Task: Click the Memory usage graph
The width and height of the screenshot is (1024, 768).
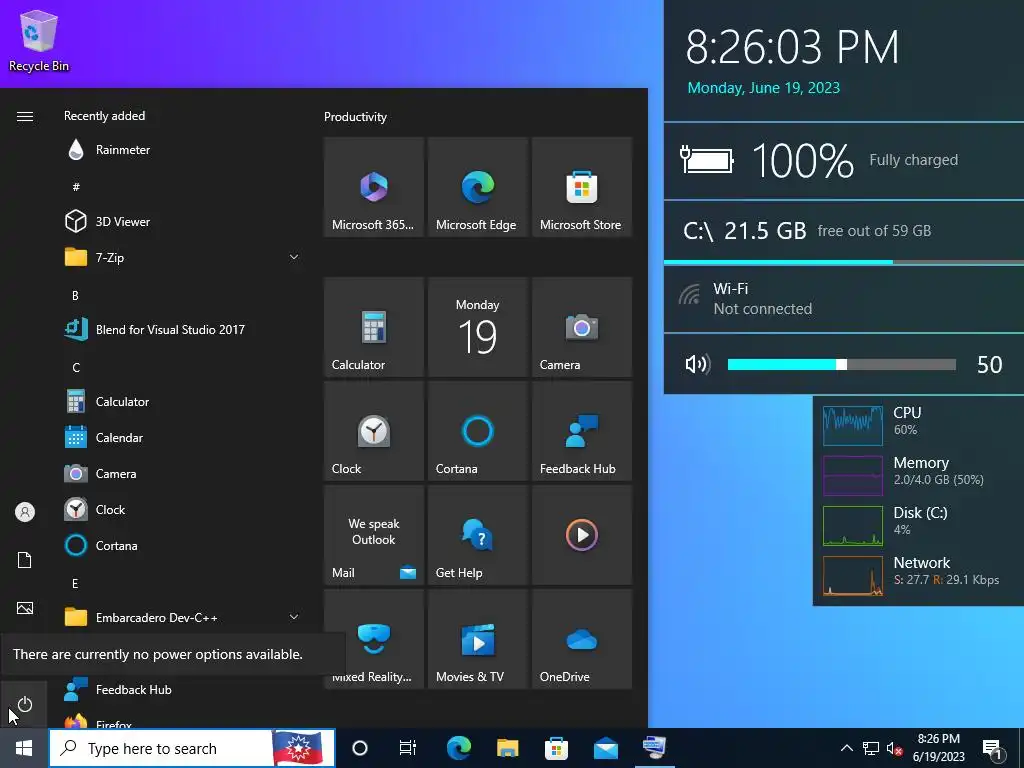Action: [852, 476]
